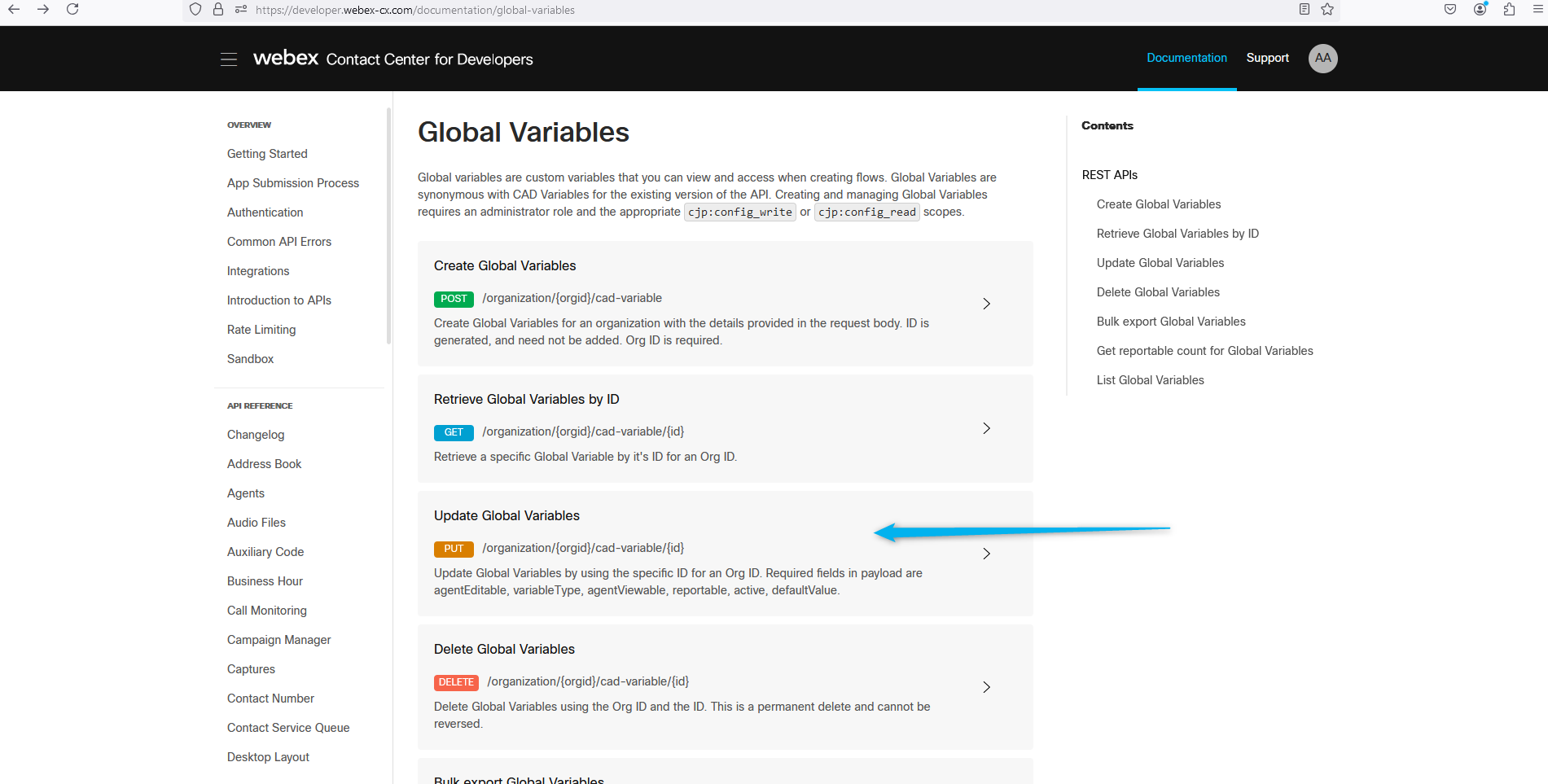
Task: View site security padlock info
Action: (x=217, y=10)
